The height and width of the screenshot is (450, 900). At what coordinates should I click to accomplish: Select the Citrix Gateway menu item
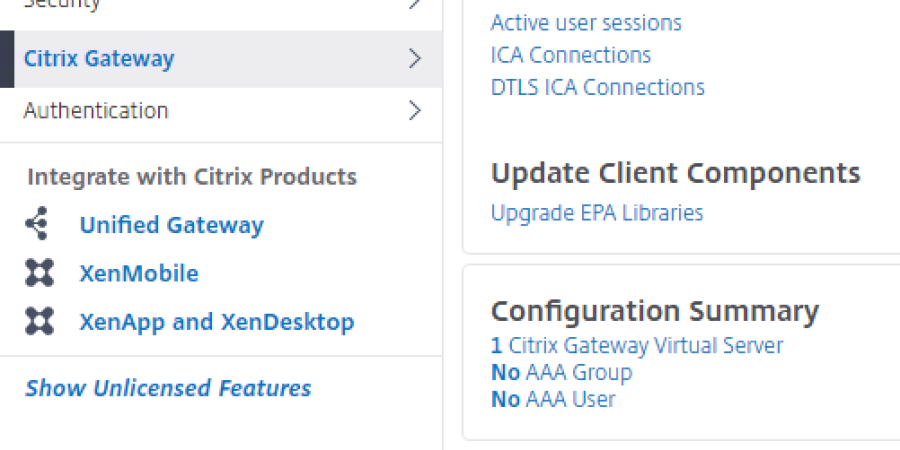[99, 59]
